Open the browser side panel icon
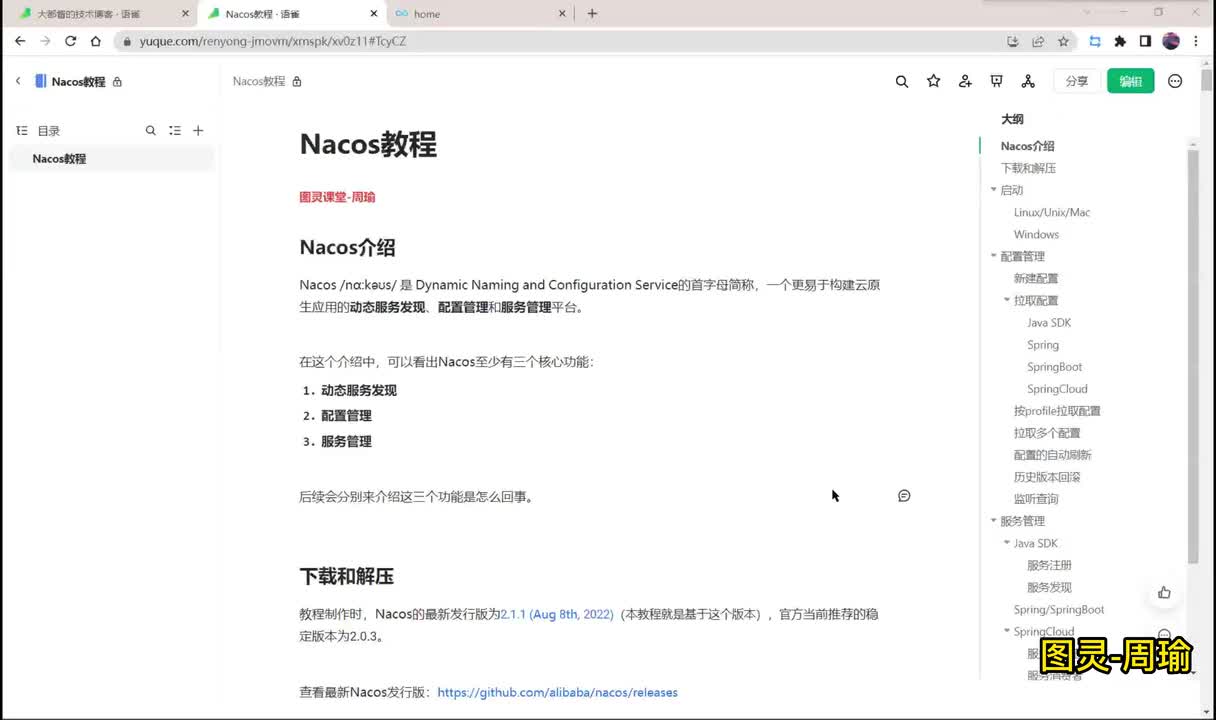Screen dimensions: 1216x720 tap(1146, 41)
